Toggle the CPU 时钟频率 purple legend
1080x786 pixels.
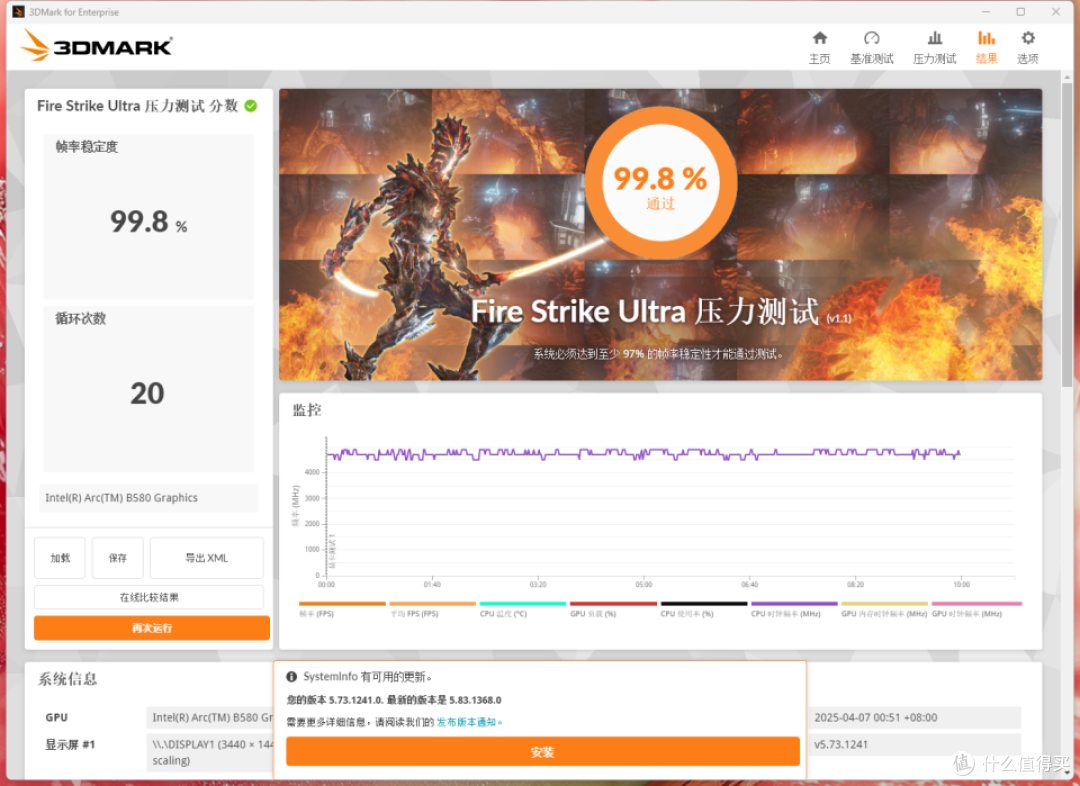coord(794,603)
